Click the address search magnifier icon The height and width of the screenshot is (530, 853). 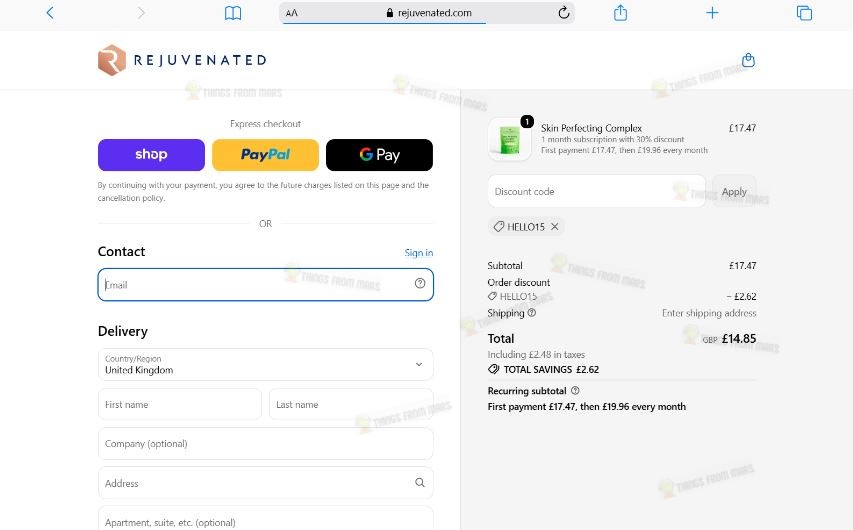pos(420,482)
